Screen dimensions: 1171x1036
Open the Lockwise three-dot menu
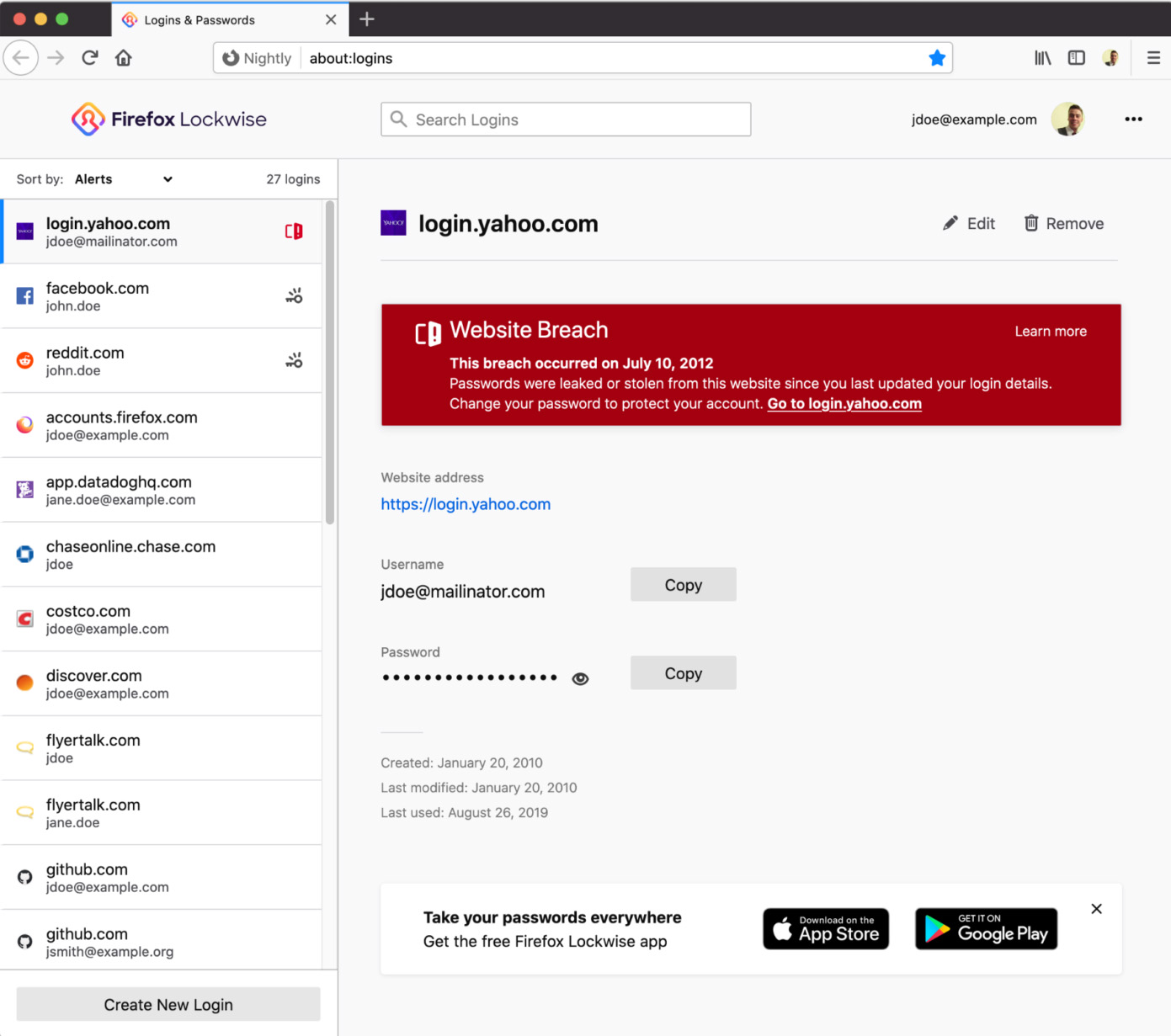pyautogui.click(x=1133, y=120)
